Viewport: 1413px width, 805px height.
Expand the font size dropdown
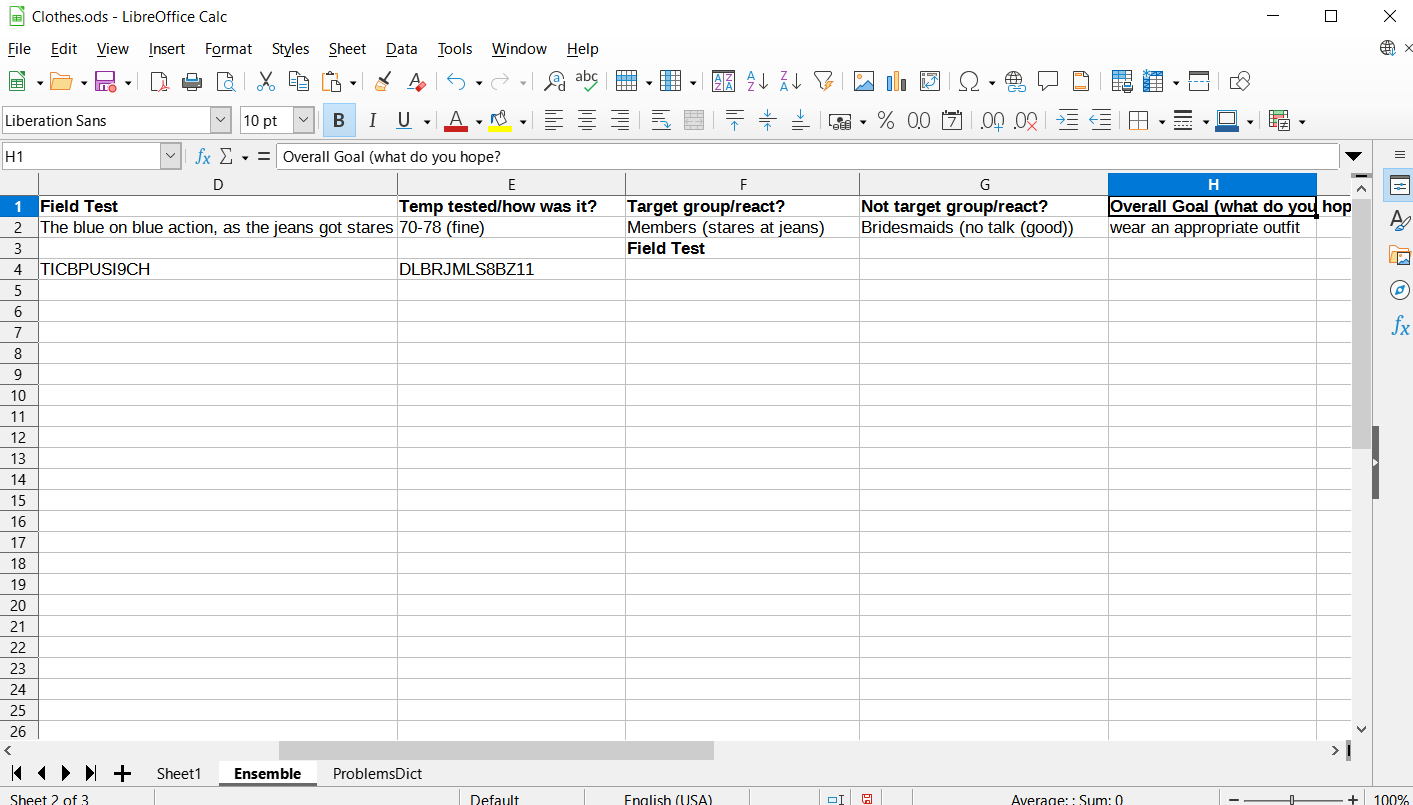pyautogui.click(x=304, y=121)
